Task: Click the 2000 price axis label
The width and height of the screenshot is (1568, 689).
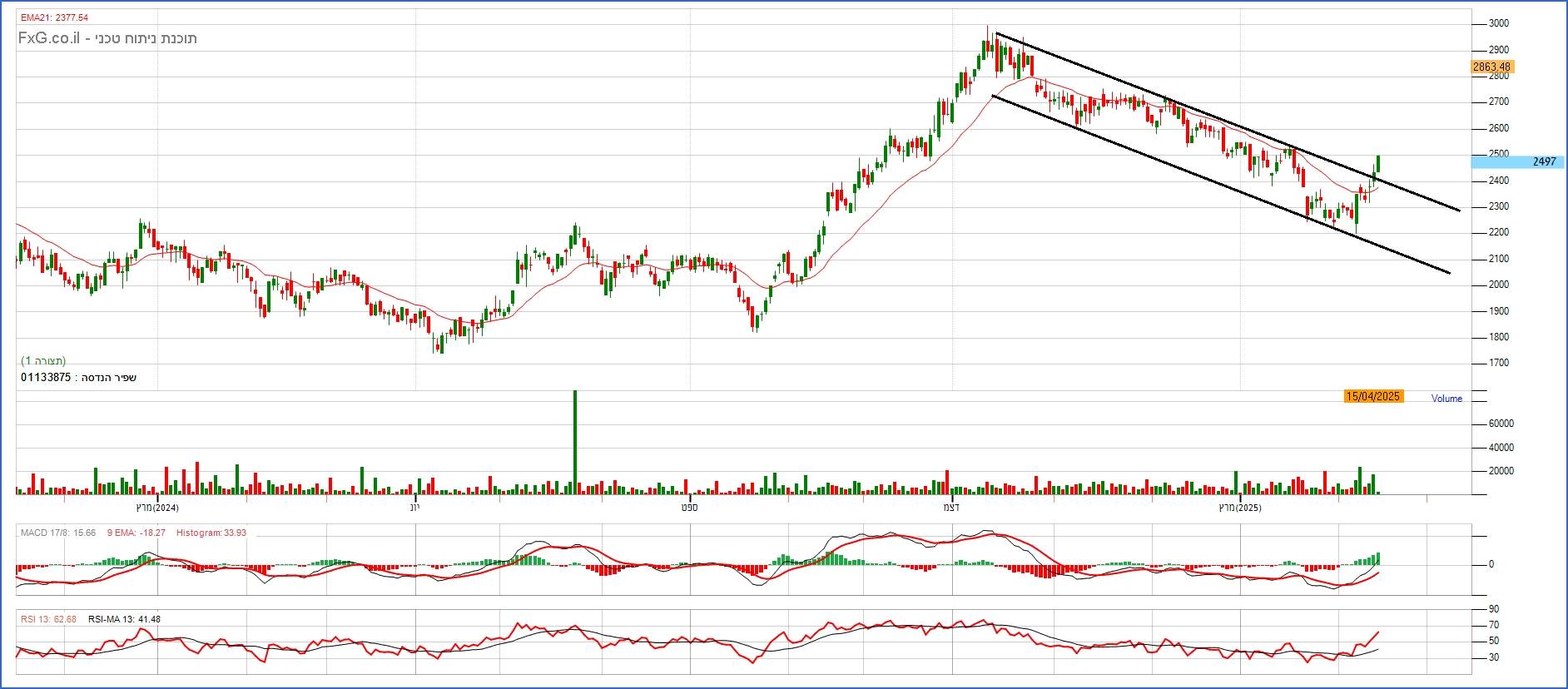Action: pyautogui.click(x=1498, y=285)
